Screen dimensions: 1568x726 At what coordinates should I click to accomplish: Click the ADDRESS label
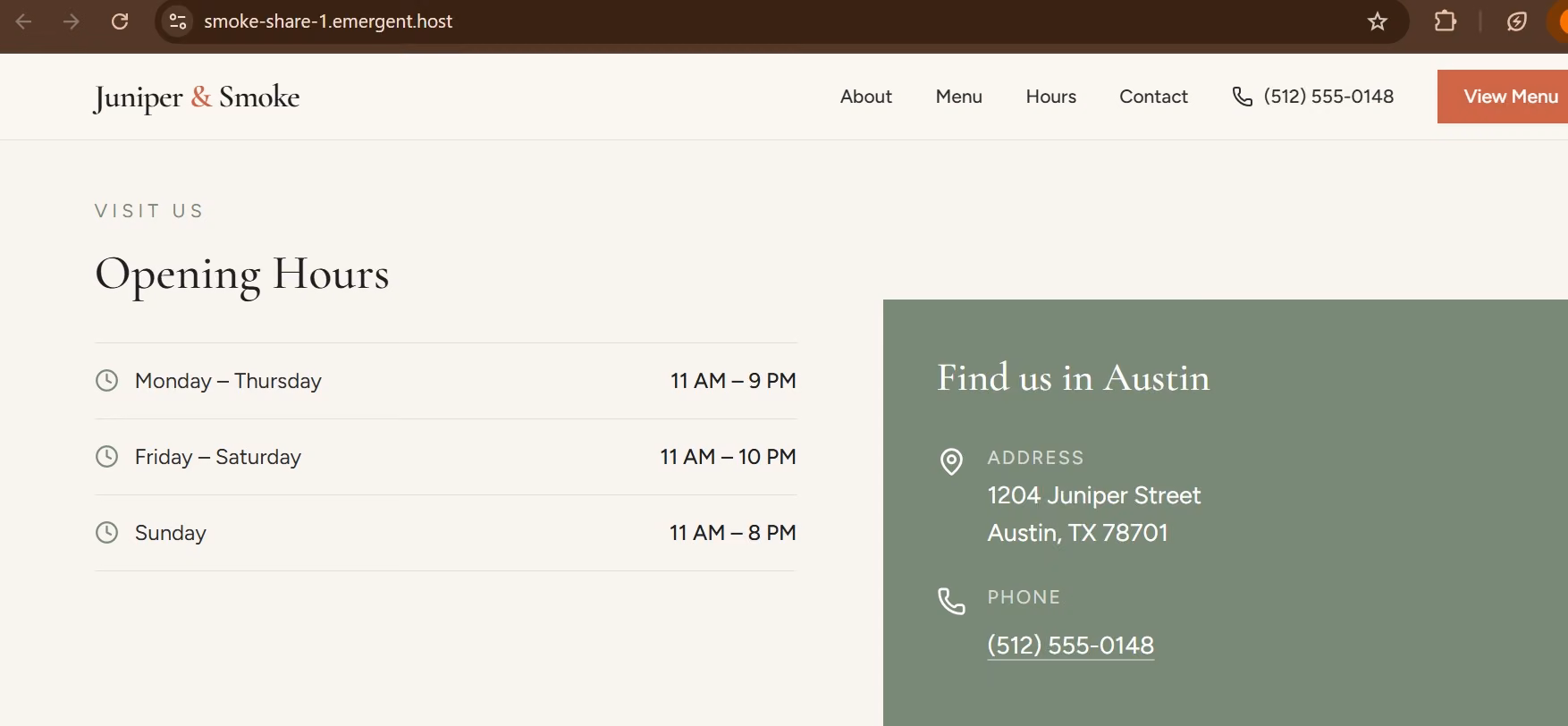tap(1035, 458)
